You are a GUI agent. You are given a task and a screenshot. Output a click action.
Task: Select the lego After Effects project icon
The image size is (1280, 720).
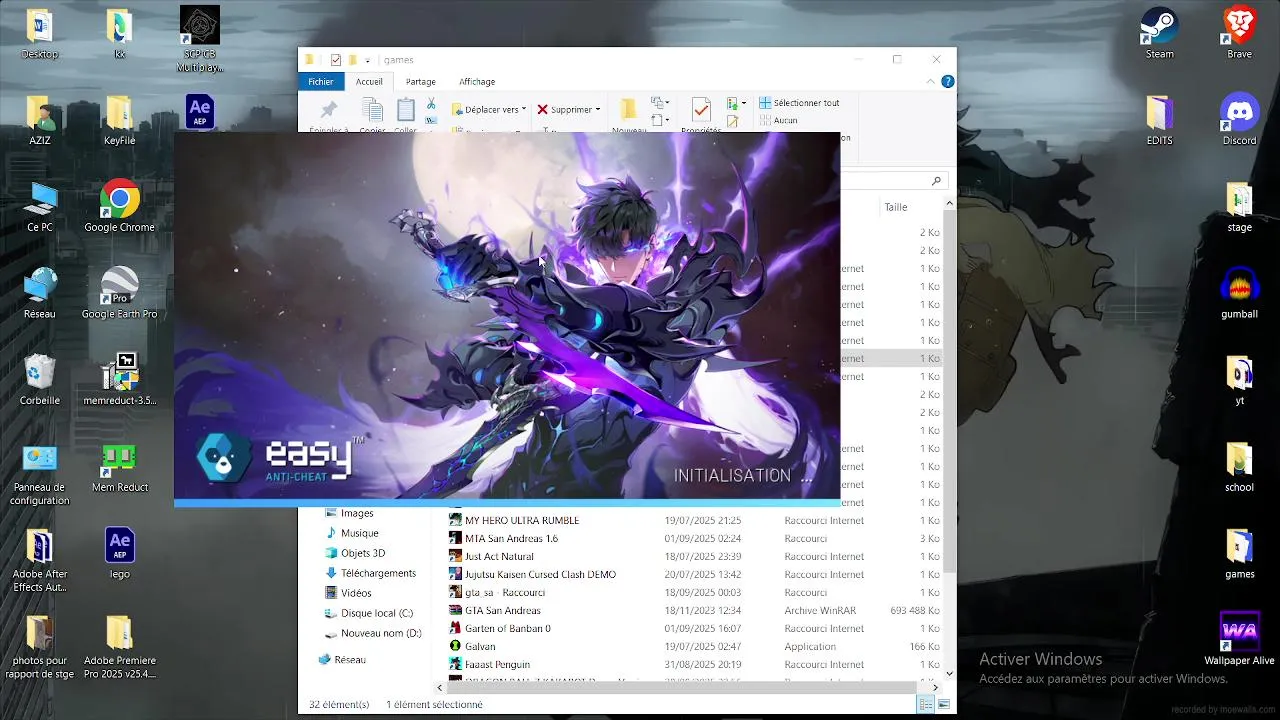tap(120, 553)
